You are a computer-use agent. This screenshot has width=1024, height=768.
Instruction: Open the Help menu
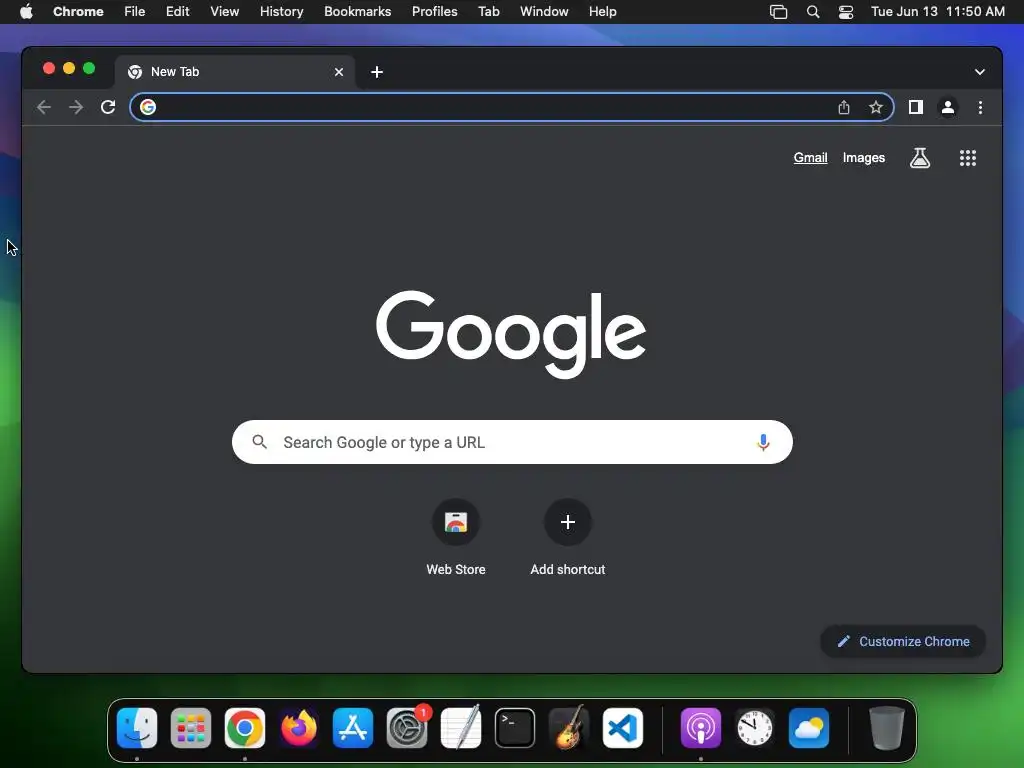click(x=602, y=12)
